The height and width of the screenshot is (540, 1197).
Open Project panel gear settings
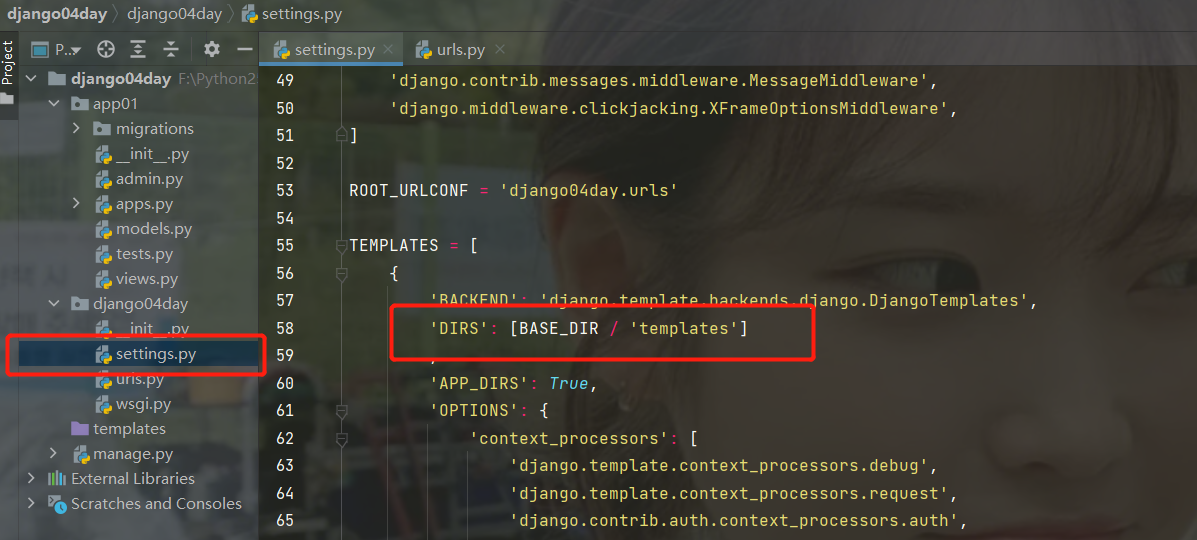click(x=211, y=50)
